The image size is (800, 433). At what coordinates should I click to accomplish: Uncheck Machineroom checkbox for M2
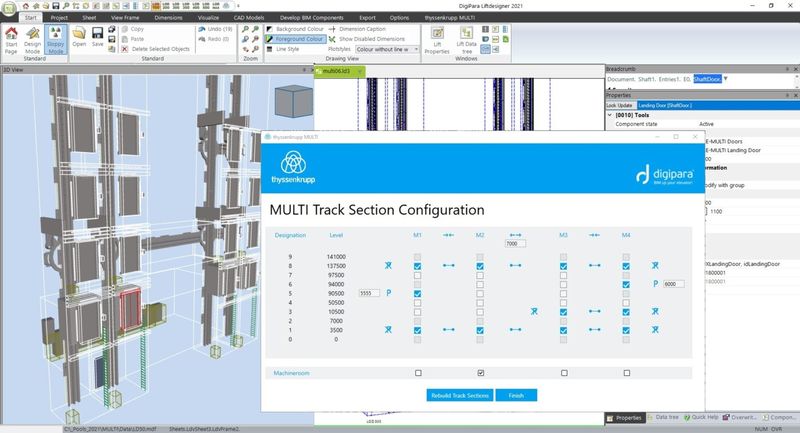pos(481,373)
